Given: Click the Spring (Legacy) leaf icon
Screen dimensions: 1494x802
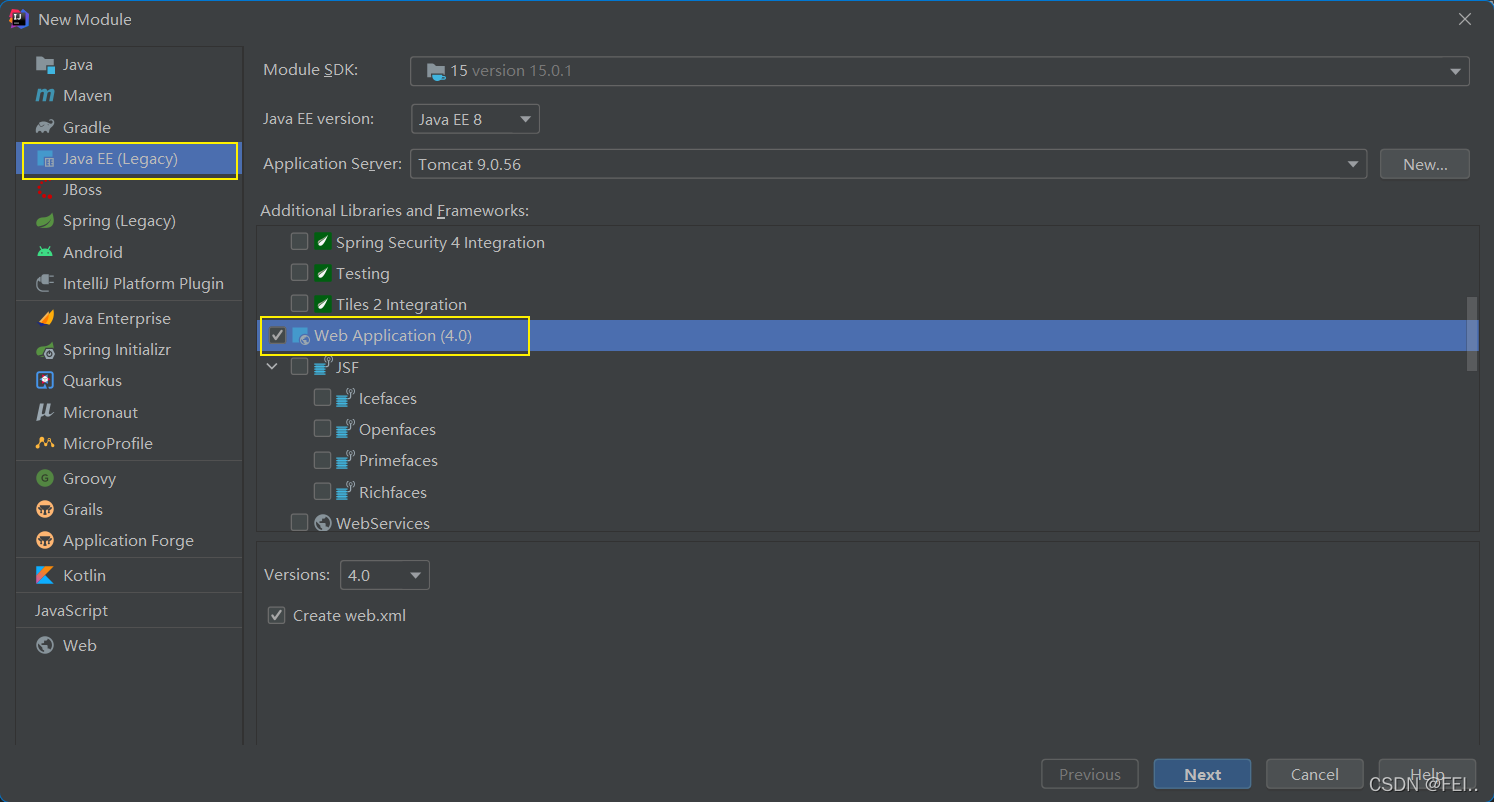Looking at the screenshot, I should [45, 221].
